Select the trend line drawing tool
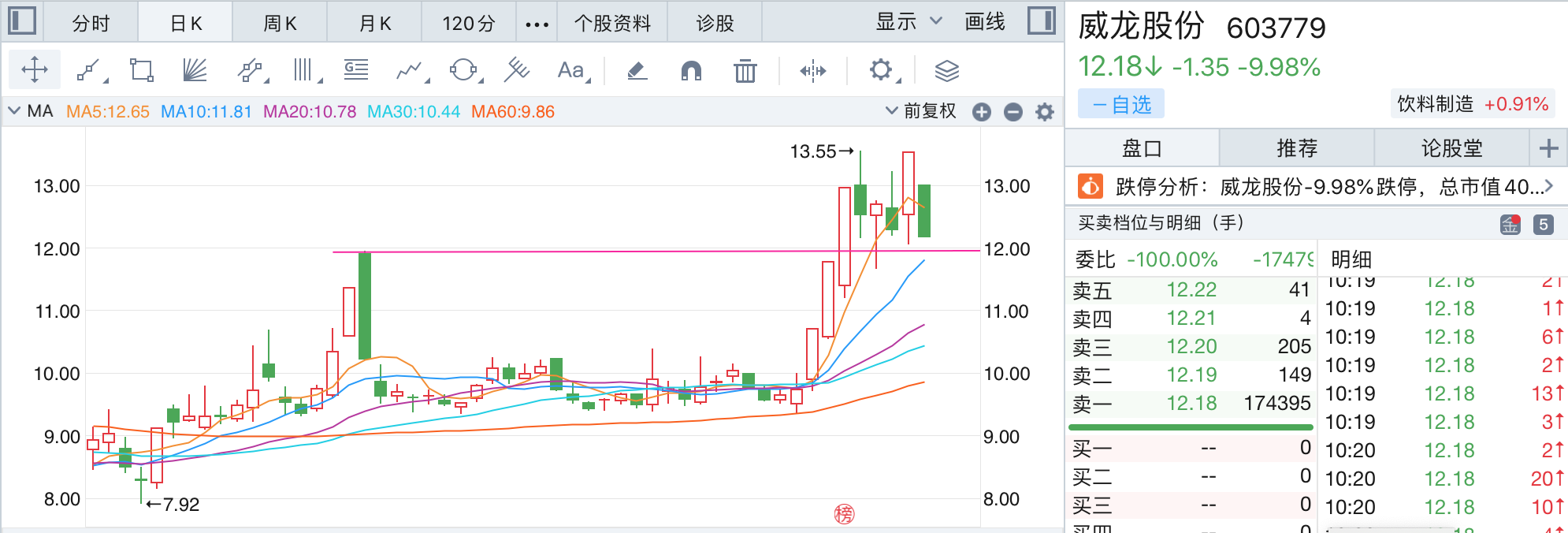1568x533 pixels. (89, 71)
